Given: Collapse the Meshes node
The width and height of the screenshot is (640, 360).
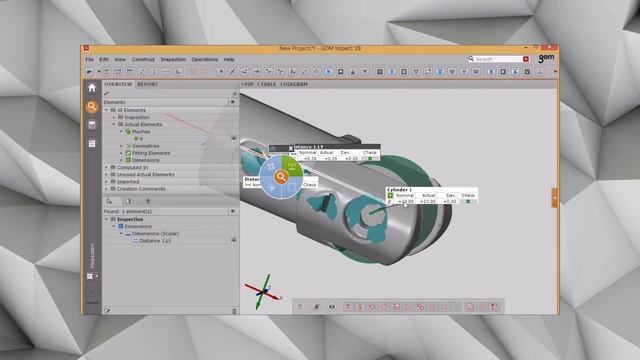Looking at the screenshot, I should click(x=121, y=132).
